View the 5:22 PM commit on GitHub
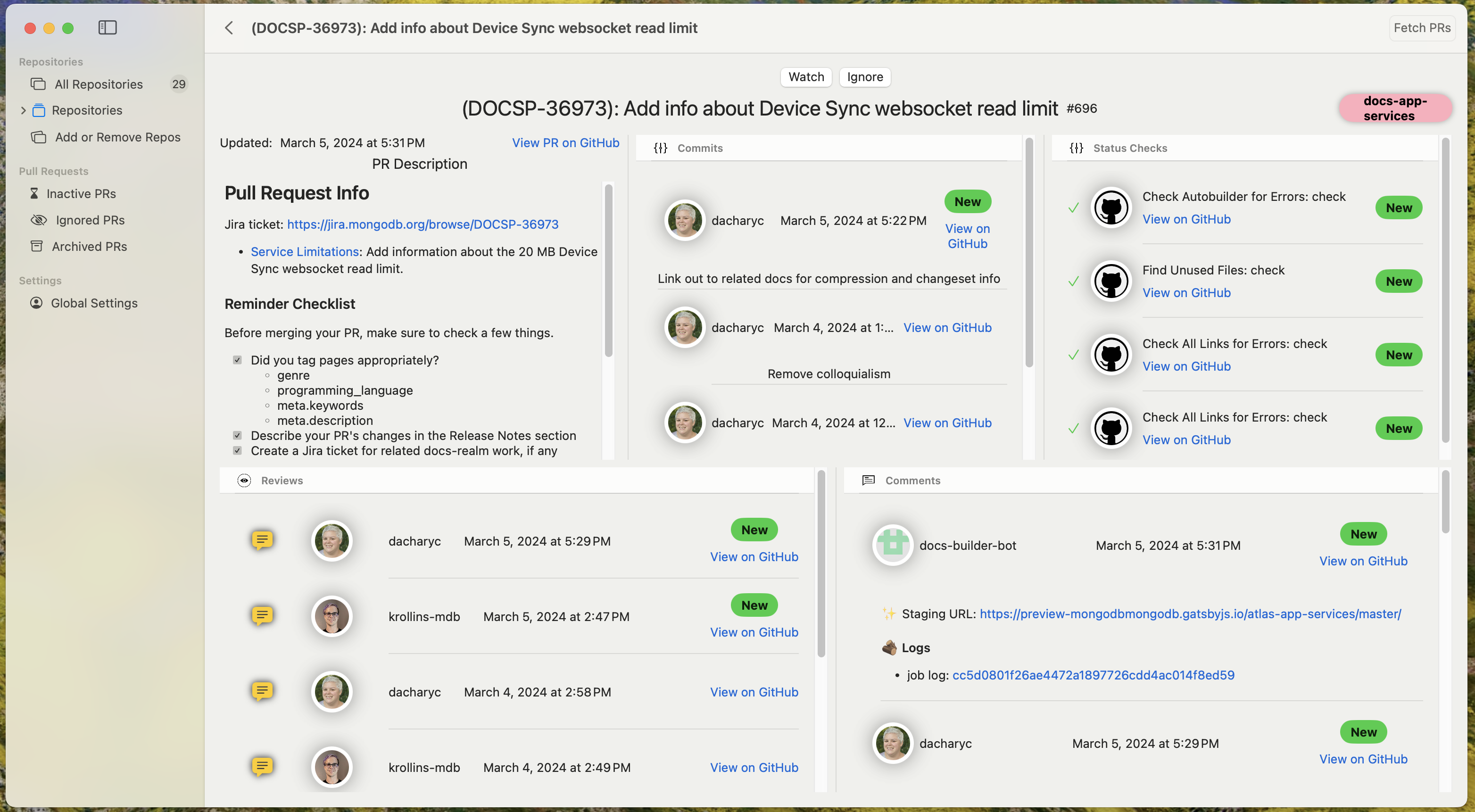This screenshot has height=812, width=1475. 967,236
